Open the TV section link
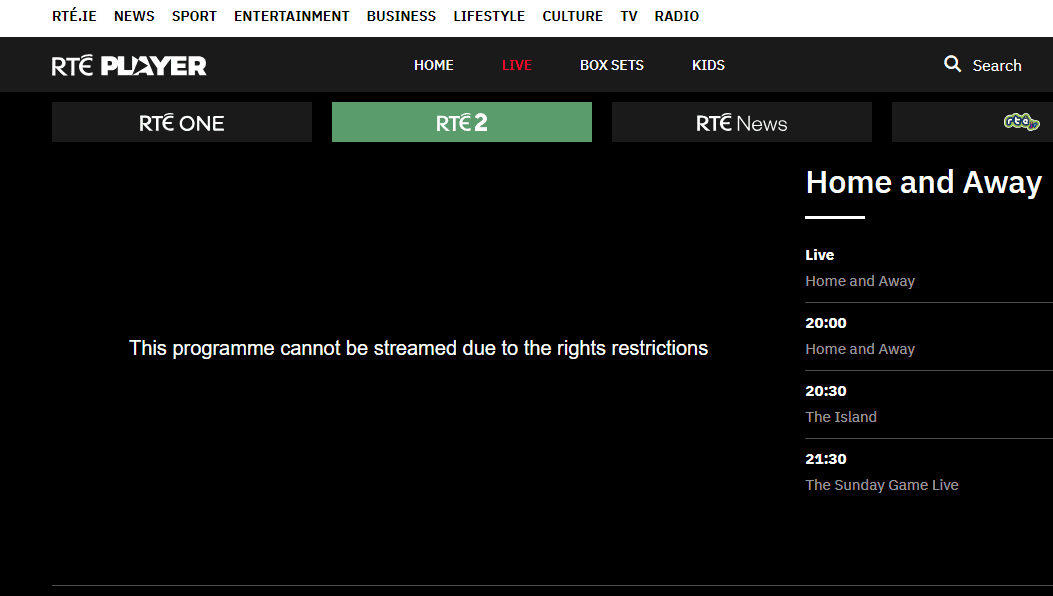Screen dimensions: 1053x596 click(x=629, y=16)
